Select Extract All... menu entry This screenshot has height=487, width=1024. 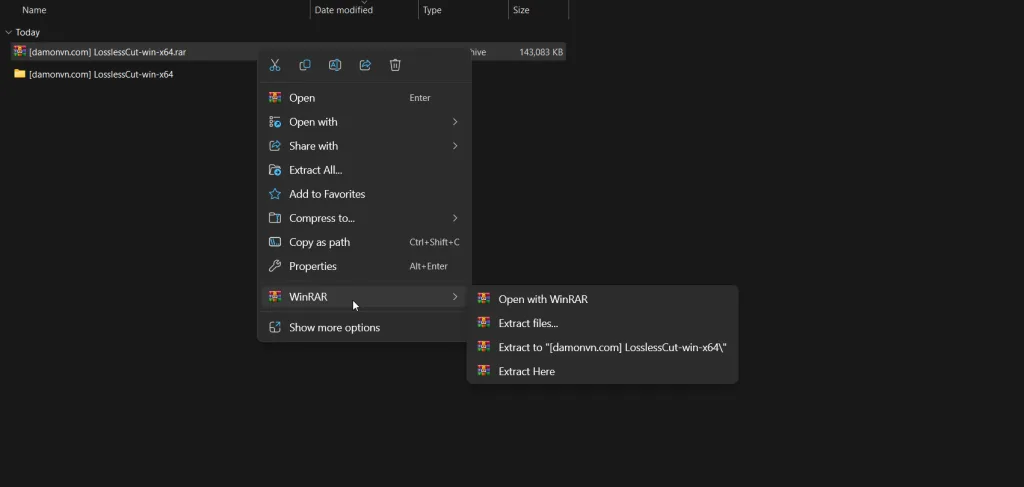[x=315, y=170]
